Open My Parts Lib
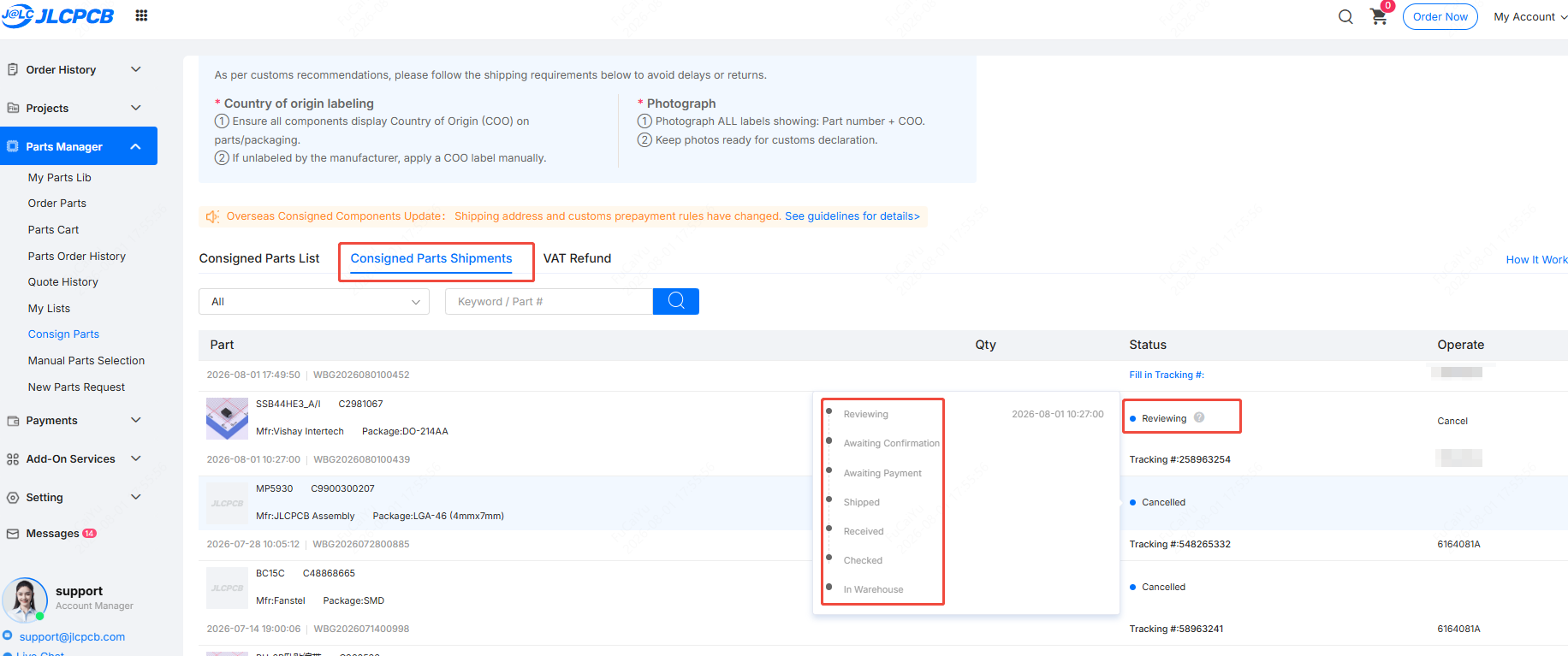Viewport: 1568px width, 656px height. pyautogui.click(x=60, y=178)
